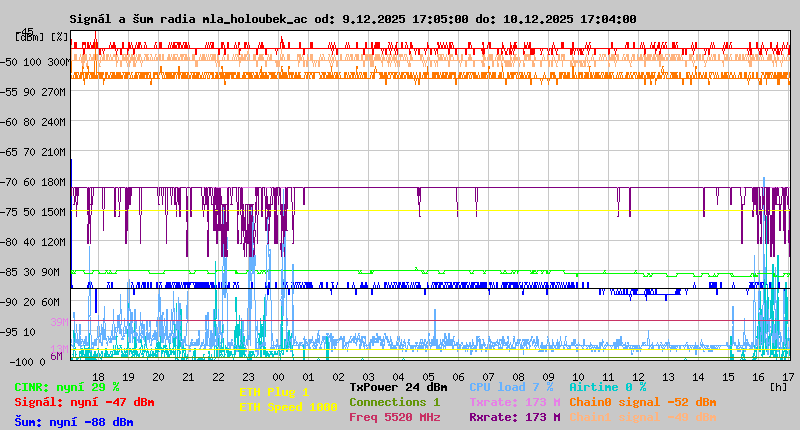The image size is (800, 430).
Task: Click the -70 dBm label on Y axis
Action: click(x=34, y=182)
